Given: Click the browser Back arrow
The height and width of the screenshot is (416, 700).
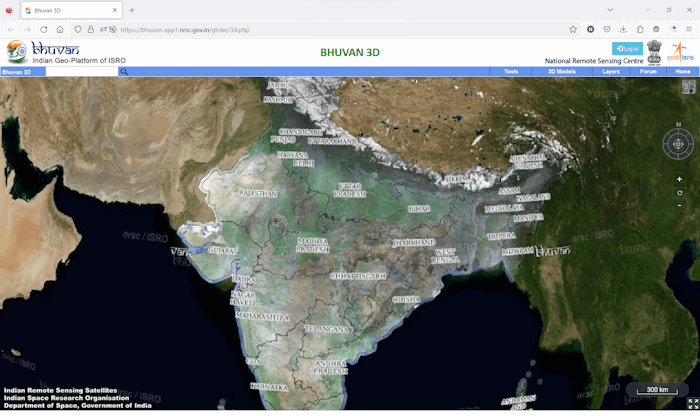Looking at the screenshot, I should click(x=11, y=29).
